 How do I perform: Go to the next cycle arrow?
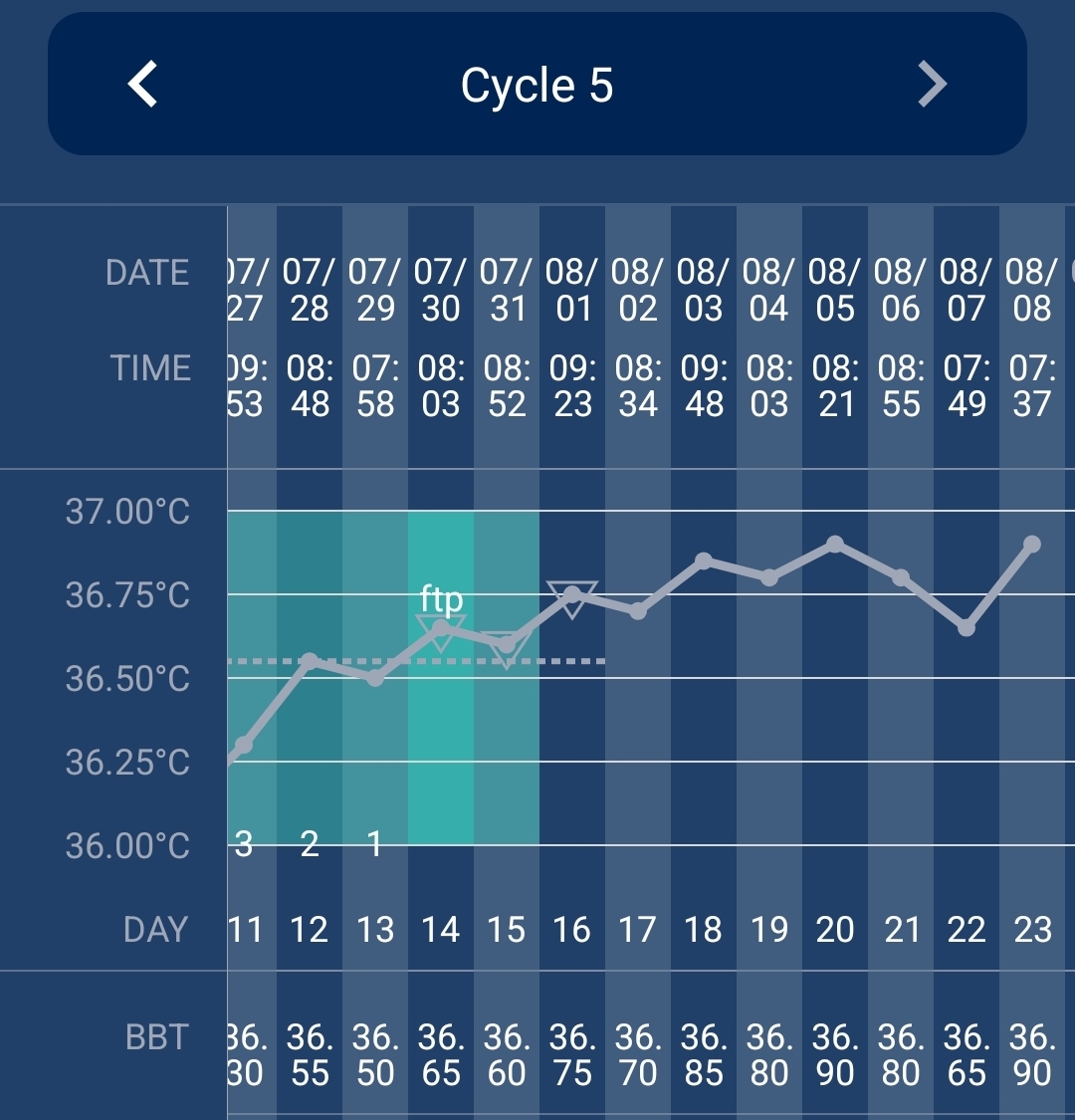pos(932,85)
